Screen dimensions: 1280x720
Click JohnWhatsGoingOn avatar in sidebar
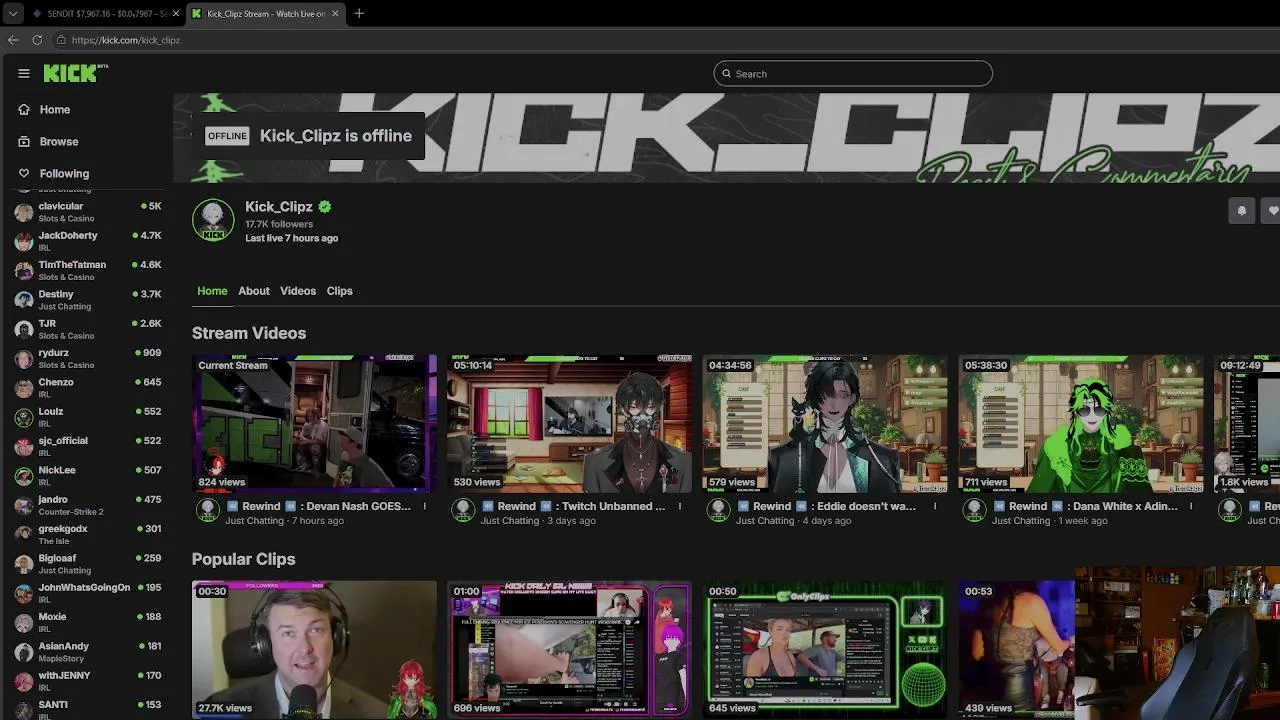pos(24,593)
